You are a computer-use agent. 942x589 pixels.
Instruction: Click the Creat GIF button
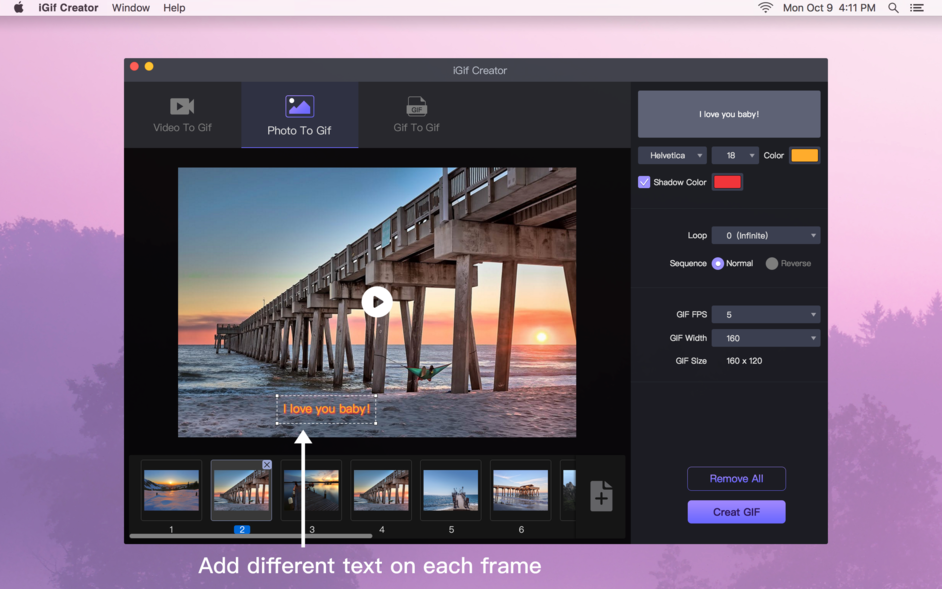point(736,511)
